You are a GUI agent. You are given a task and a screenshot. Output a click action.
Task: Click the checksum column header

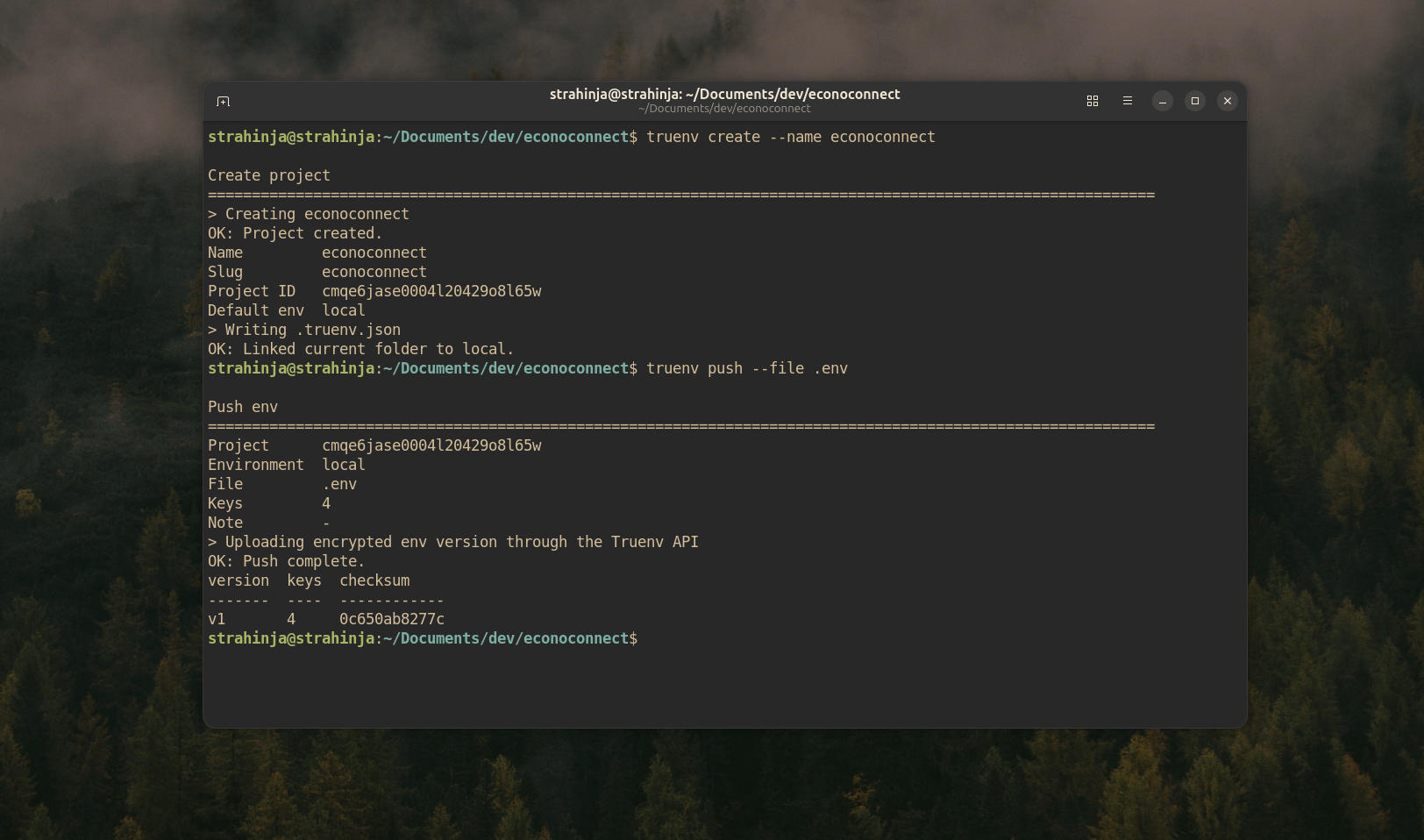tap(374, 580)
